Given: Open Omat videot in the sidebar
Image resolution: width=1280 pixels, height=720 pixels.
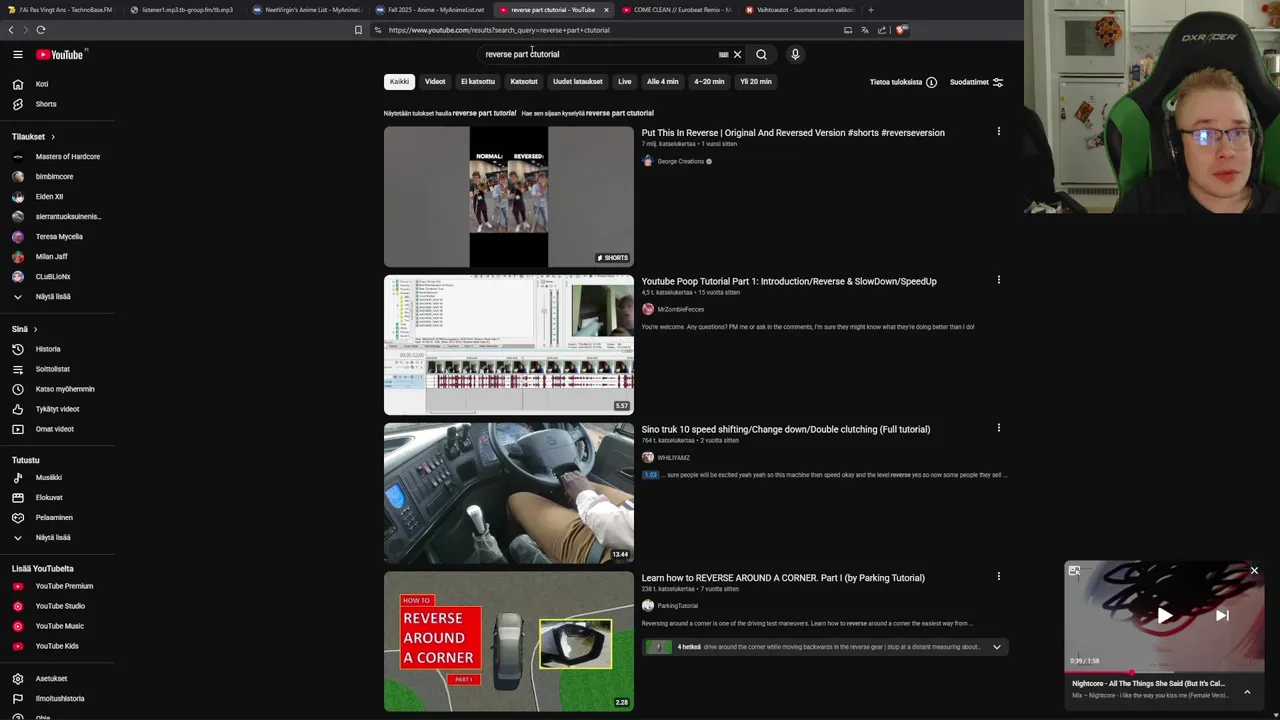Looking at the screenshot, I should tap(57, 429).
